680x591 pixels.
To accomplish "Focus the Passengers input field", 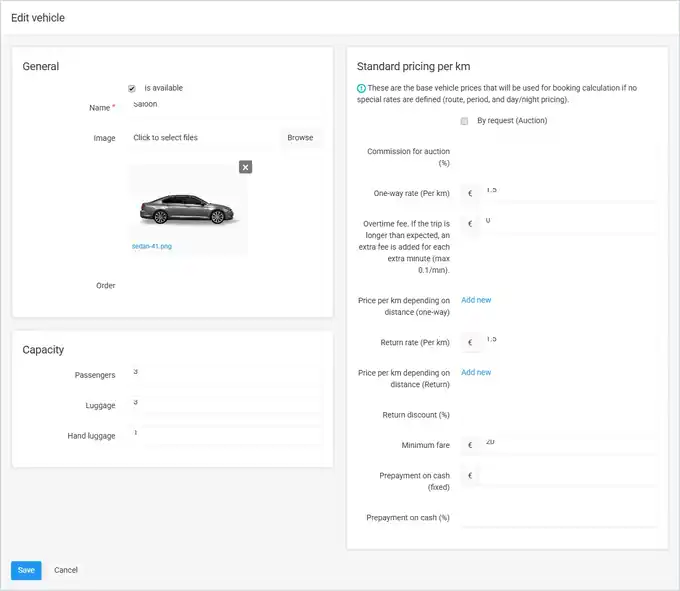I will coord(226,375).
